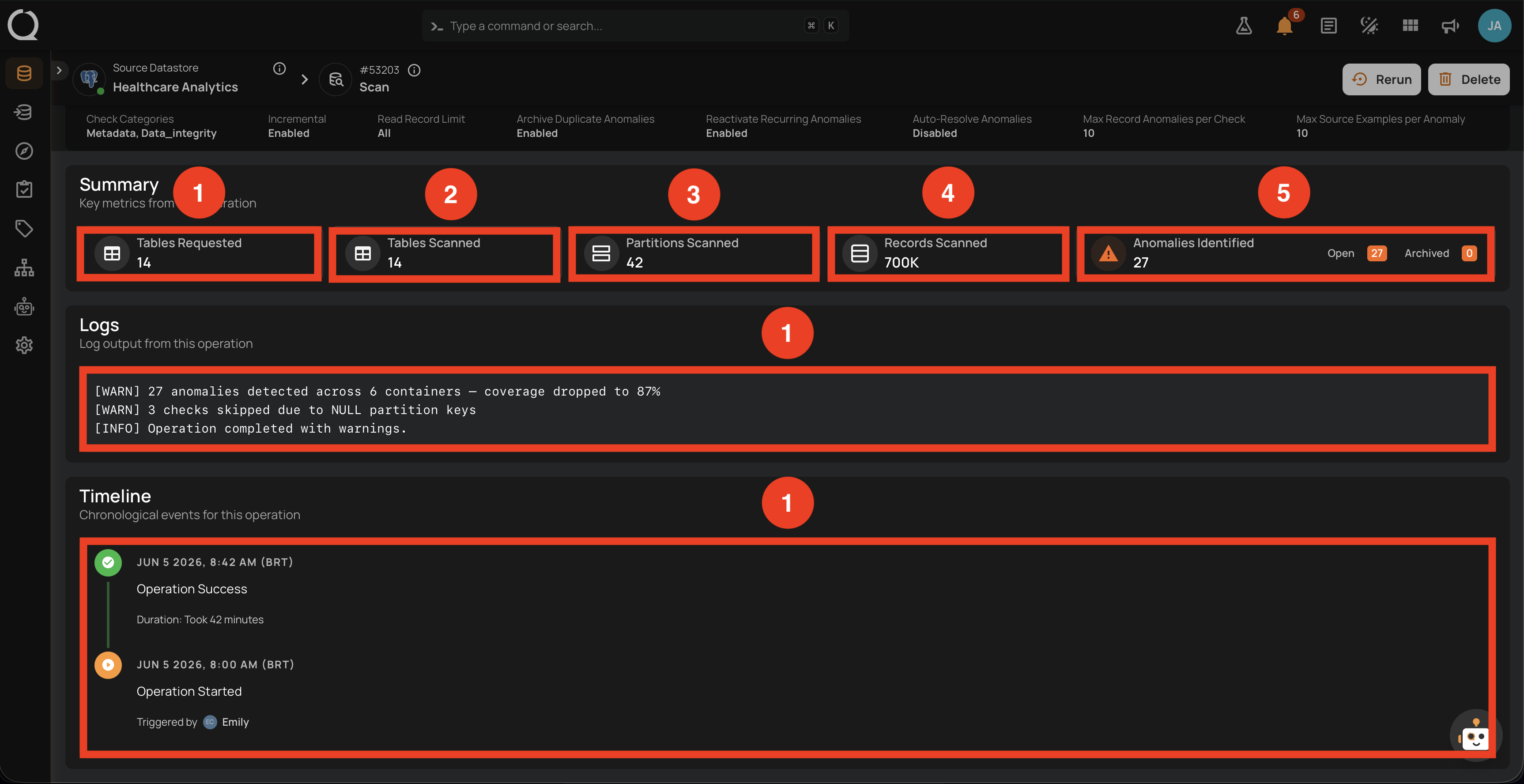Click the Records Scanned stack icon
The height and width of the screenshot is (784, 1524).
coord(859,253)
